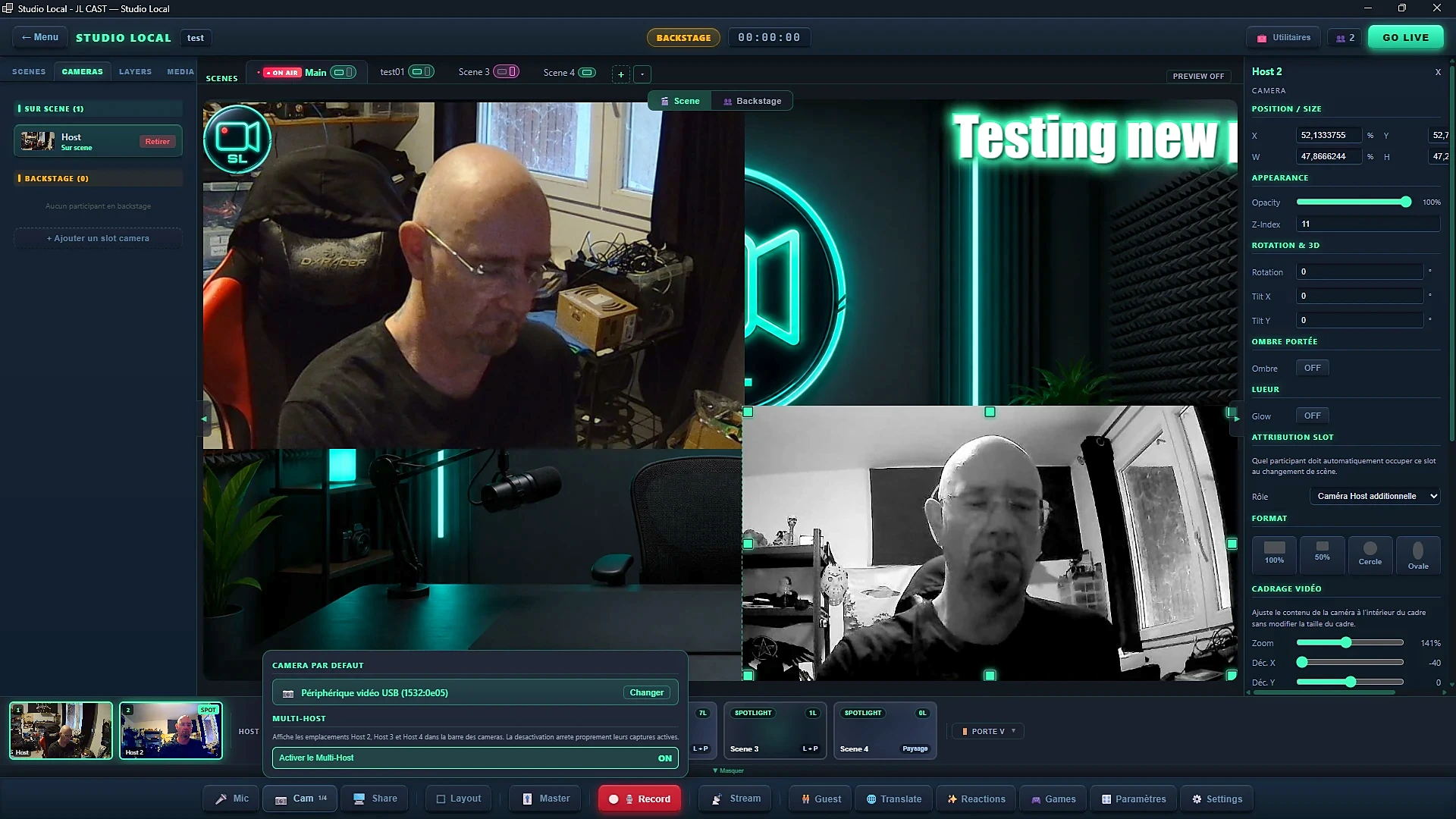
Task: Open the Translate globe tool
Action: pos(894,799)
